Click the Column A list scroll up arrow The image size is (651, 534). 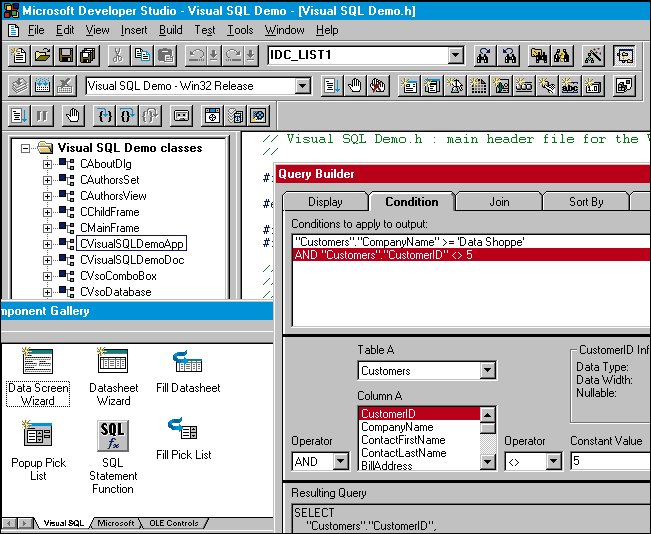[487, 414]
